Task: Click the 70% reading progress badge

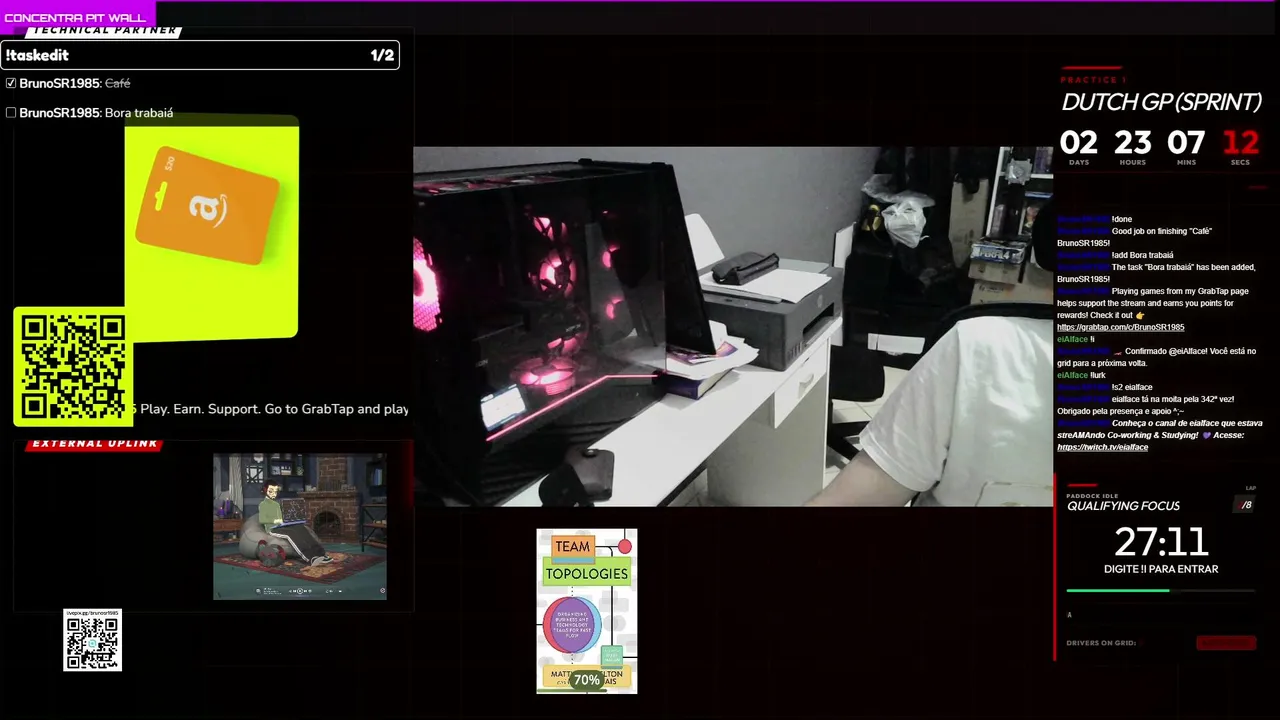Action: pos(587,680)
